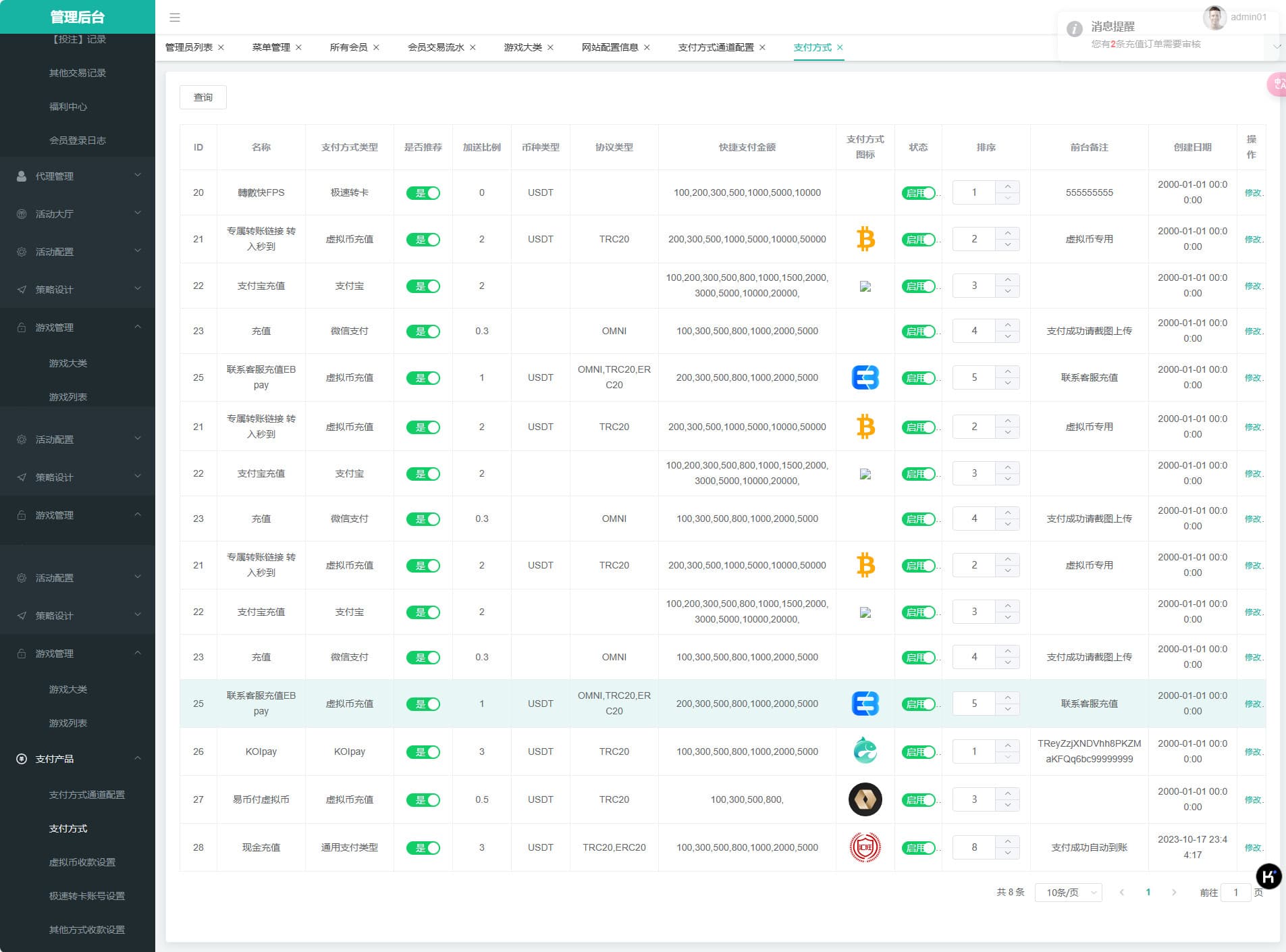
Task: Toggle 状态 enable switch for KOIpay row
Action: (918, 752)
